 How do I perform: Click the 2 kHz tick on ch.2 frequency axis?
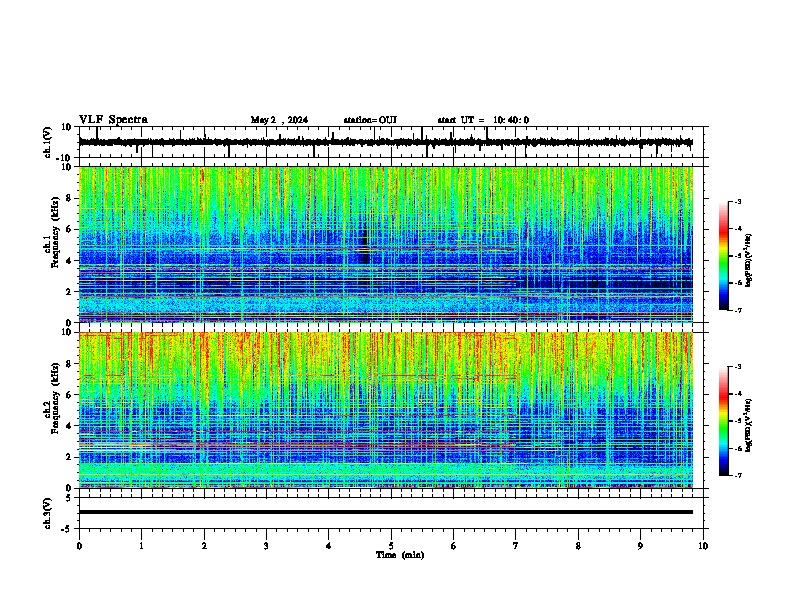coord(69,457)
